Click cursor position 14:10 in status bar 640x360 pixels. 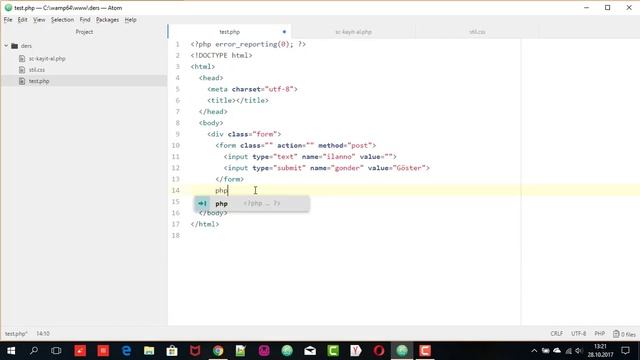pos(43,334)
